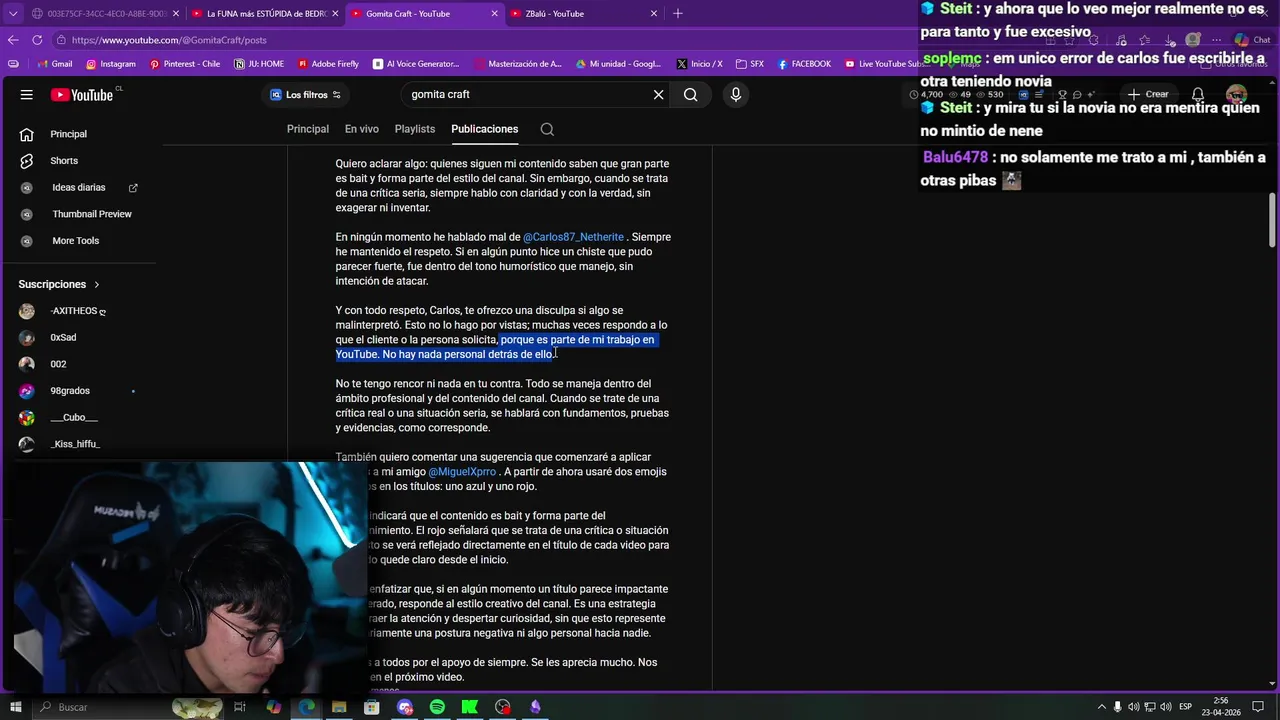The image size is (1280, 720).
Task: Show hidden system tray icons
Action: (1102, 707)
